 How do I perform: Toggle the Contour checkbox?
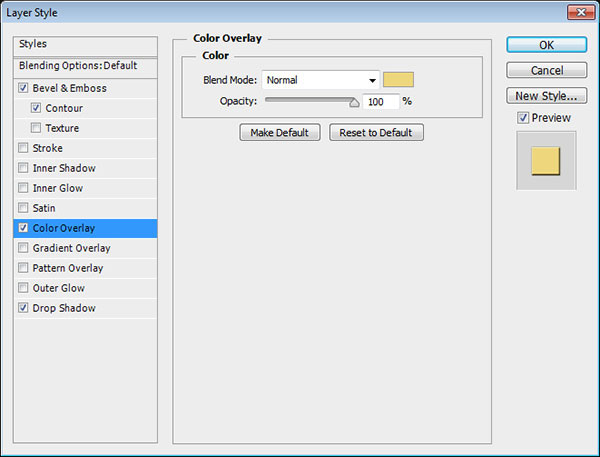(36, 108)
